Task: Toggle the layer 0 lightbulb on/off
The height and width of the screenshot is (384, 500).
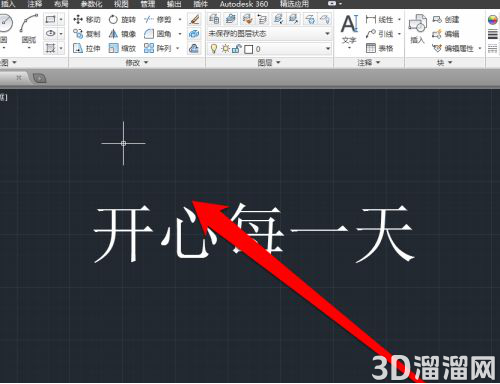Action: pyautogui.click(x=214, y=49)
